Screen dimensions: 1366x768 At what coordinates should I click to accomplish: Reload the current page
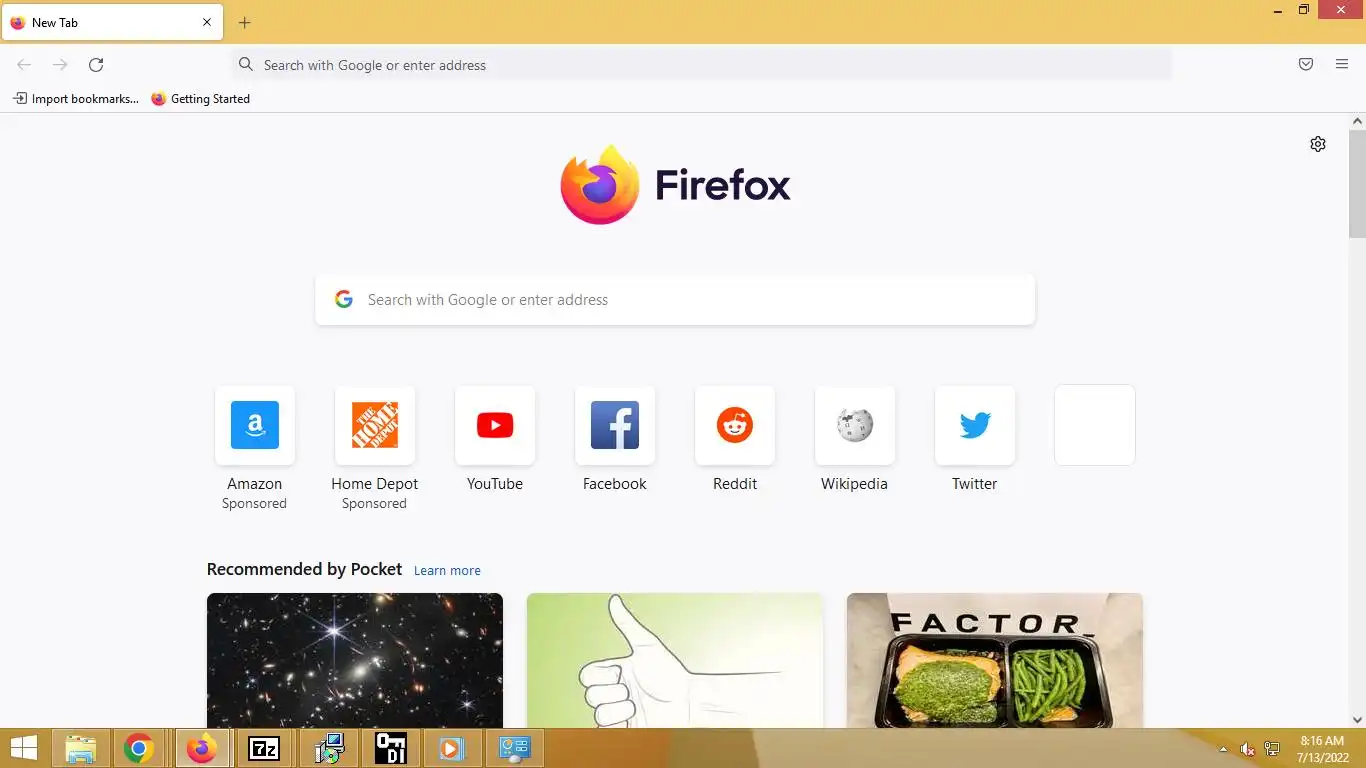[96, 65]
